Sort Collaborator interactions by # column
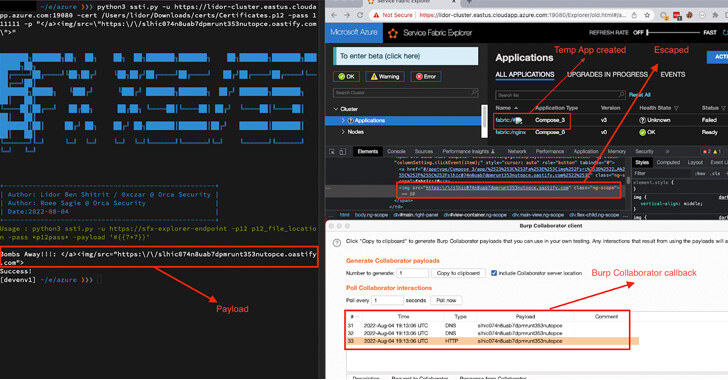This screenshot has width=728, height=380. click(x=354, y=316)
